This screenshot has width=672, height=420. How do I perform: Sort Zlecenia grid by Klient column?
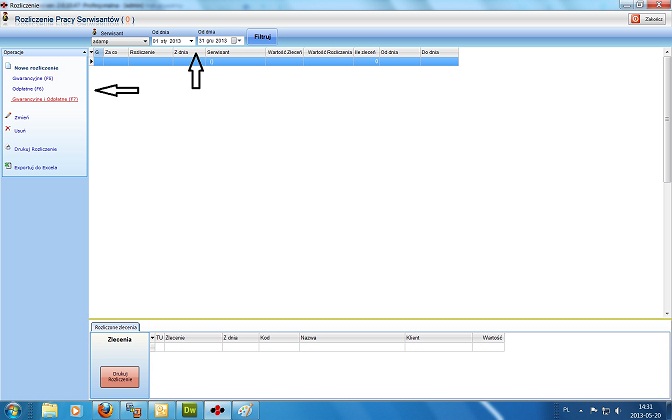tap(438, 338)
